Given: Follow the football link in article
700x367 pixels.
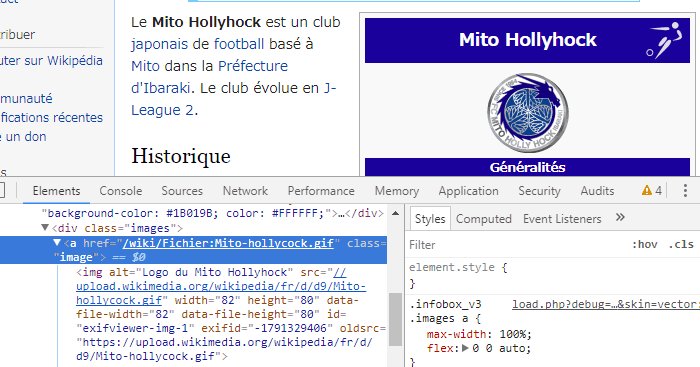Looking at the screenshot, I should [239, 44].
